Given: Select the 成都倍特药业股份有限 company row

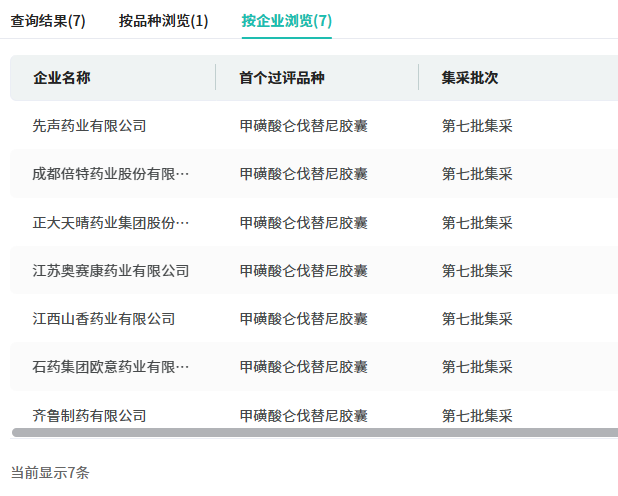Looking at the screenshot, I should point(110,174).
